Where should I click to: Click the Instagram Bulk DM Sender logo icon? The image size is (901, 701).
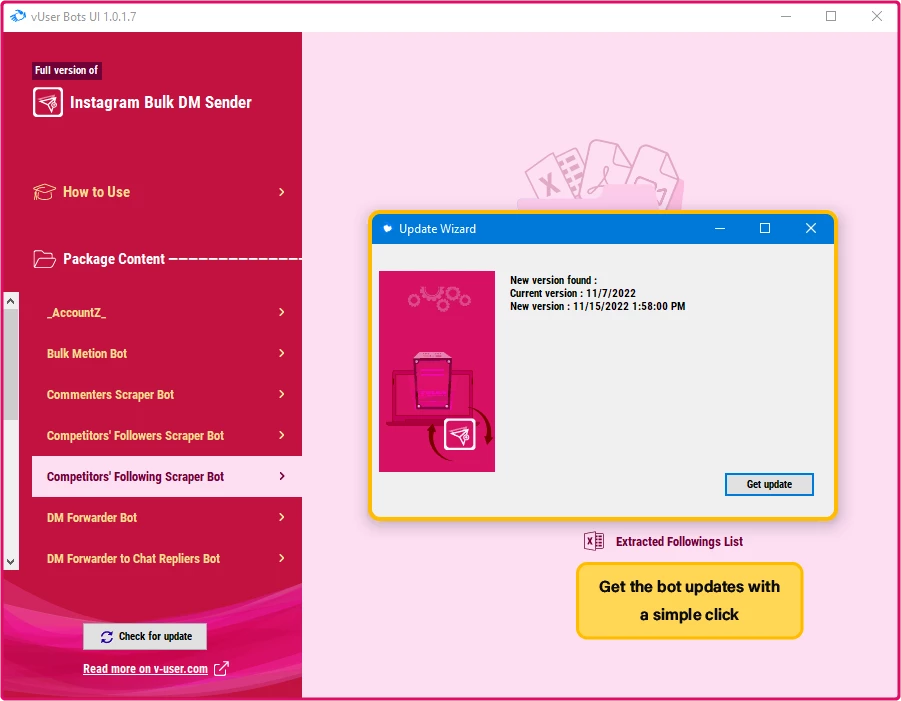click(48, 102)
